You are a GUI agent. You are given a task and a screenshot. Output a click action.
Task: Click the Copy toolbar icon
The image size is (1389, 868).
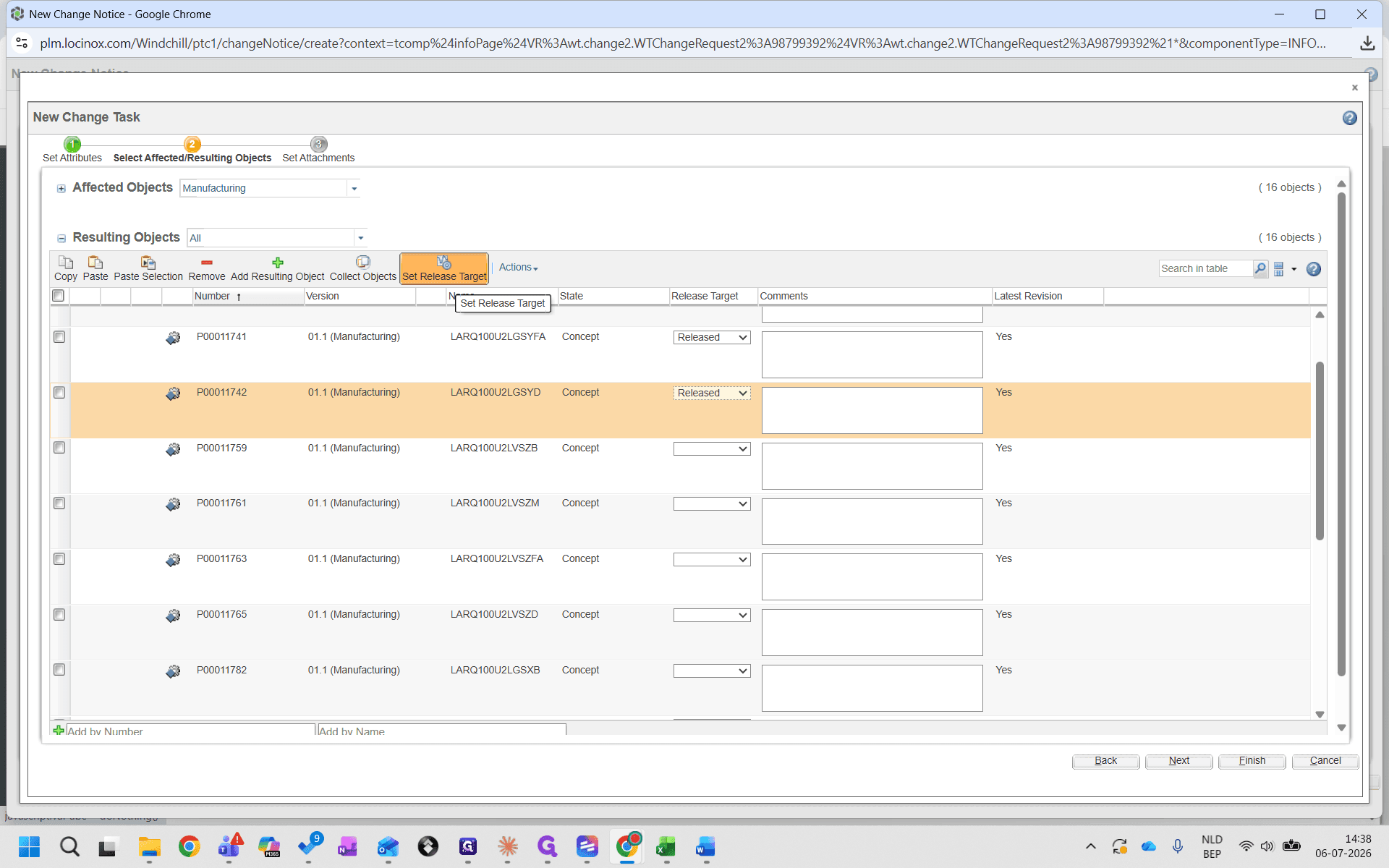click(x=65, y=262)
